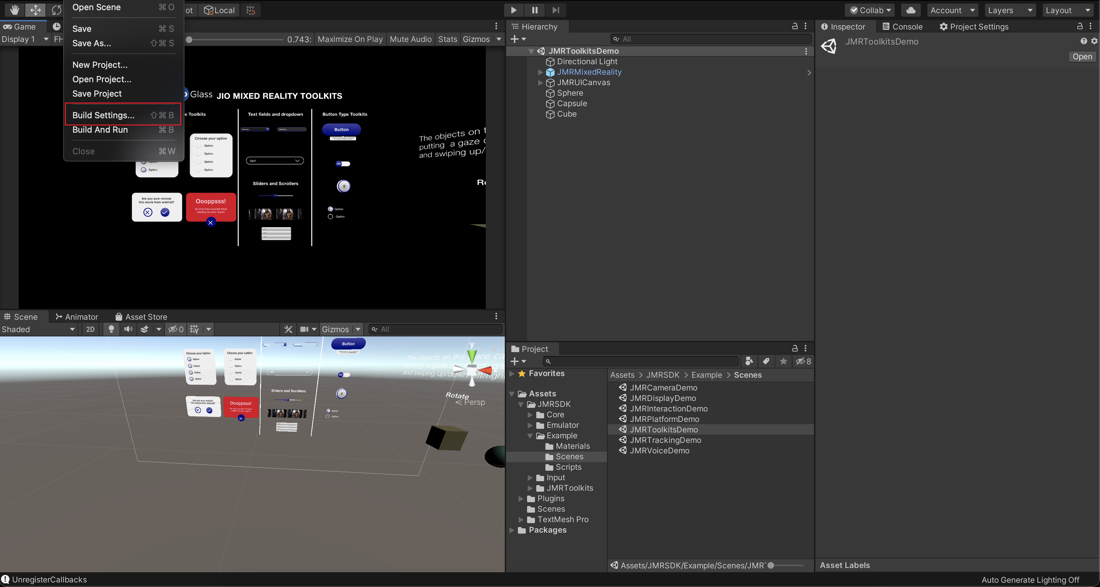Toggle scene audio speaker icon
The image size is (1100, 587).
tap(128, 329)
